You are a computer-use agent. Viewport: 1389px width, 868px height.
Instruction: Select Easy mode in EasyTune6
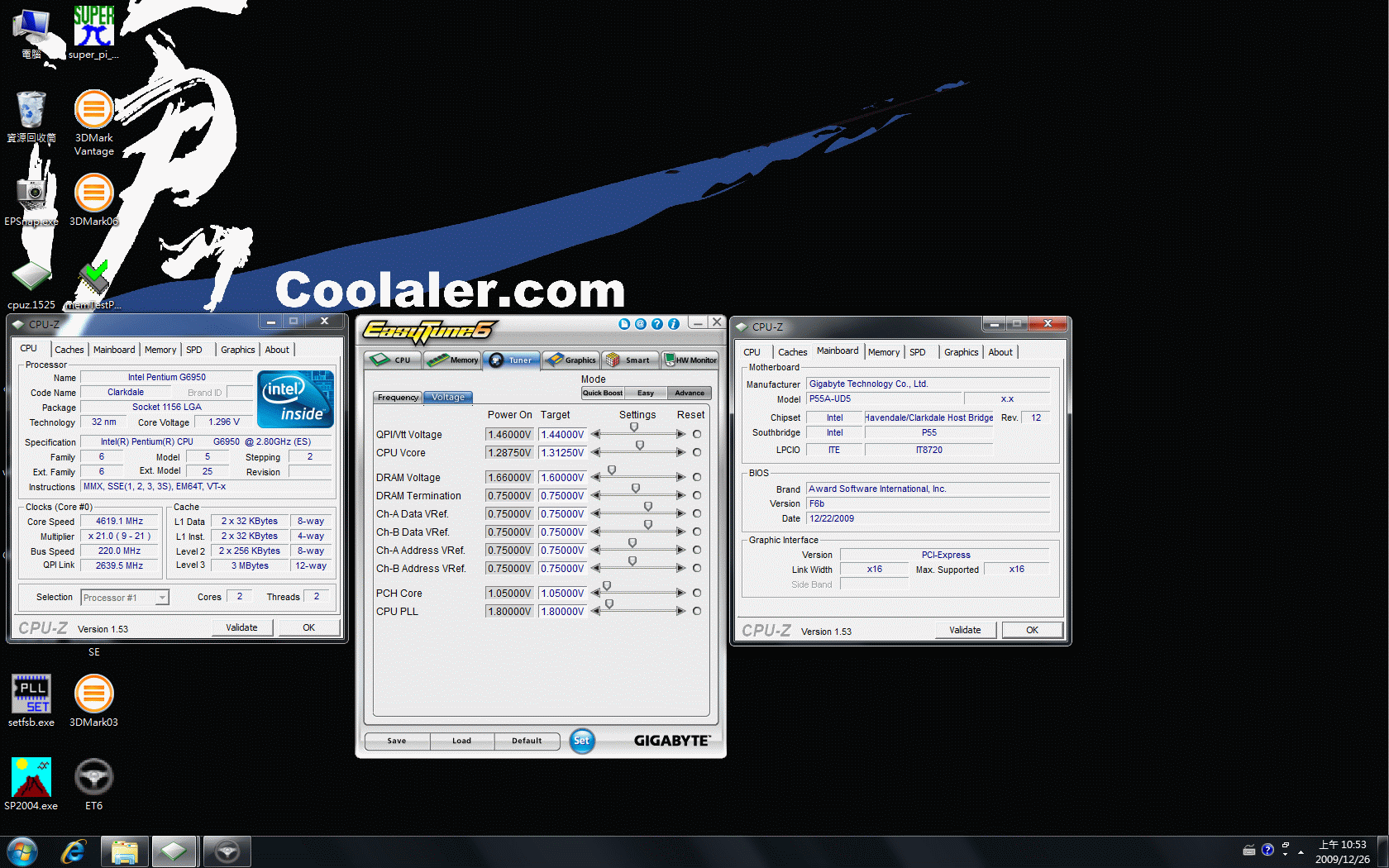tap(646, 393)
